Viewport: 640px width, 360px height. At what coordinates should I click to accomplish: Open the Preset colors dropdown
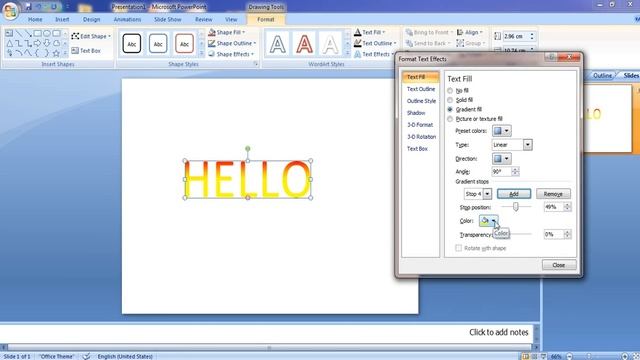[502, 131]
